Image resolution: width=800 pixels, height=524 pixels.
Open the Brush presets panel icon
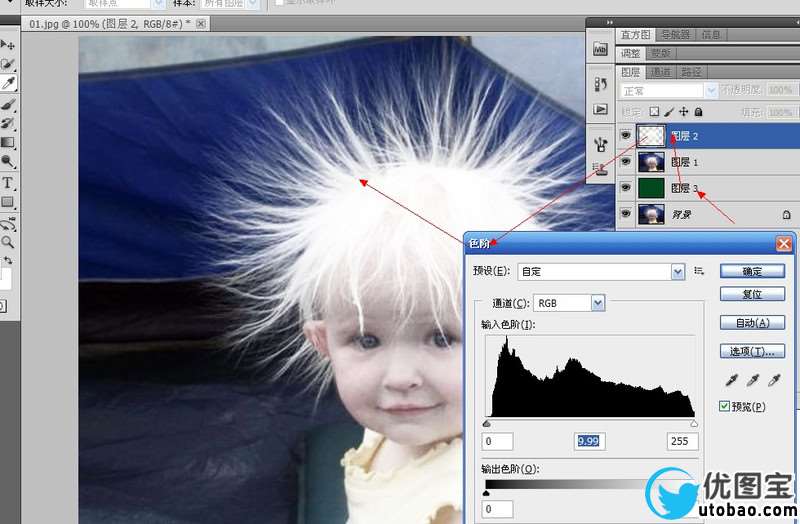click(600, 144)
